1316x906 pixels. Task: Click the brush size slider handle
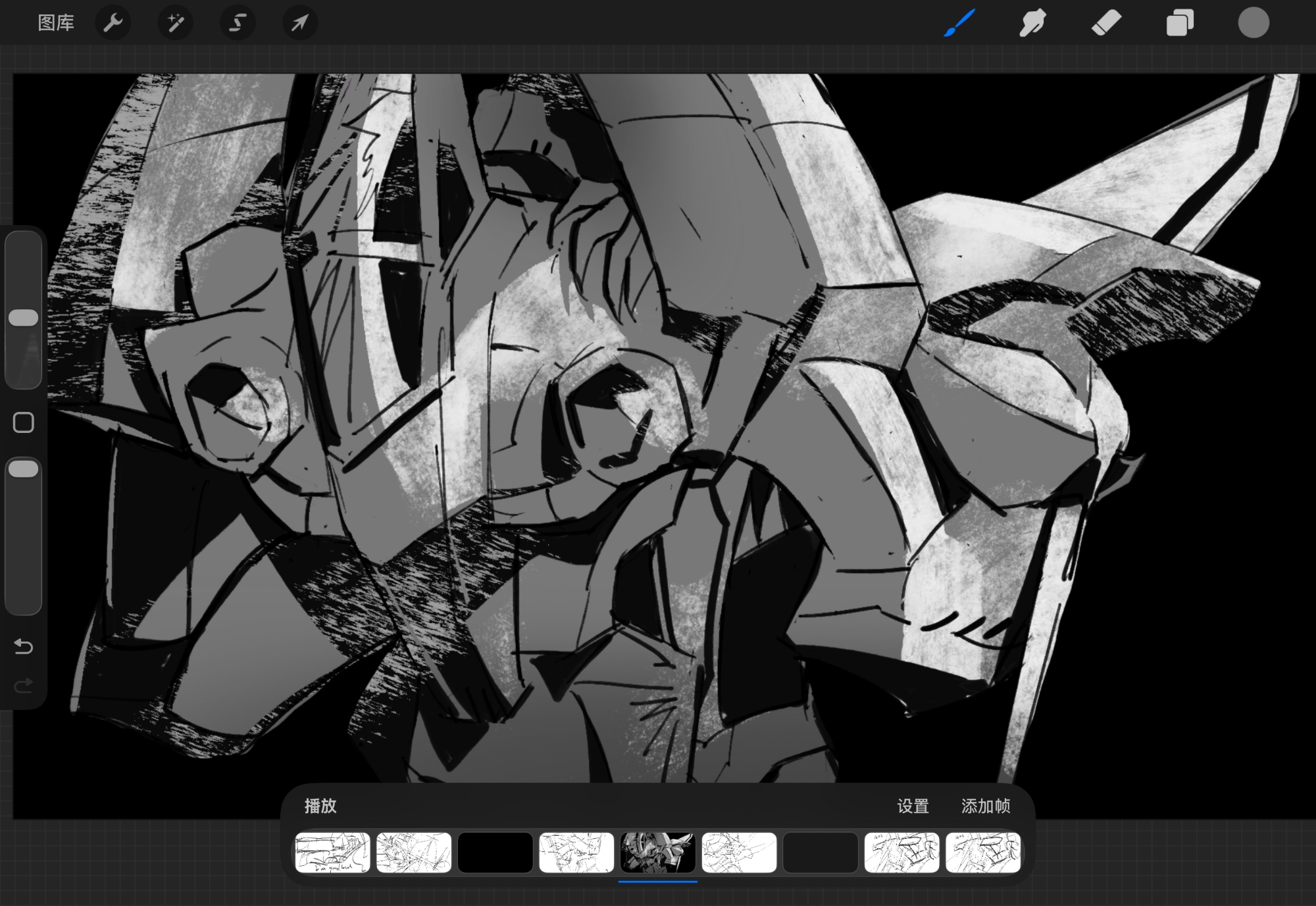[24, 318]
